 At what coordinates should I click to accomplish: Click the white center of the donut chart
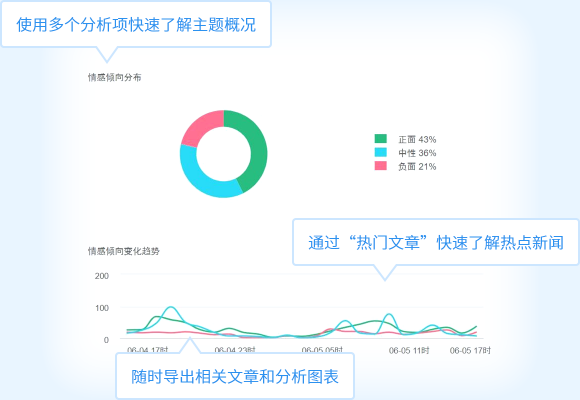(x=223, y=154)
